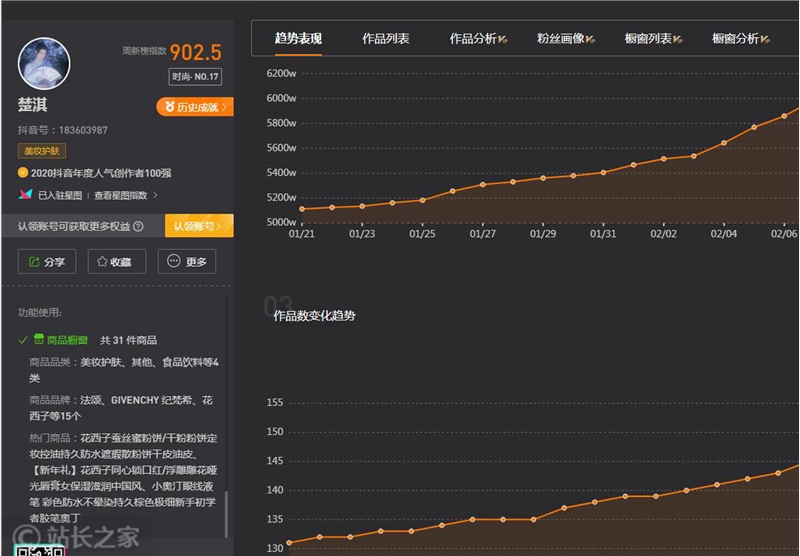Click the 星图 logo icon
Viewport: 800px width, 556px height.
pos(25,194)
